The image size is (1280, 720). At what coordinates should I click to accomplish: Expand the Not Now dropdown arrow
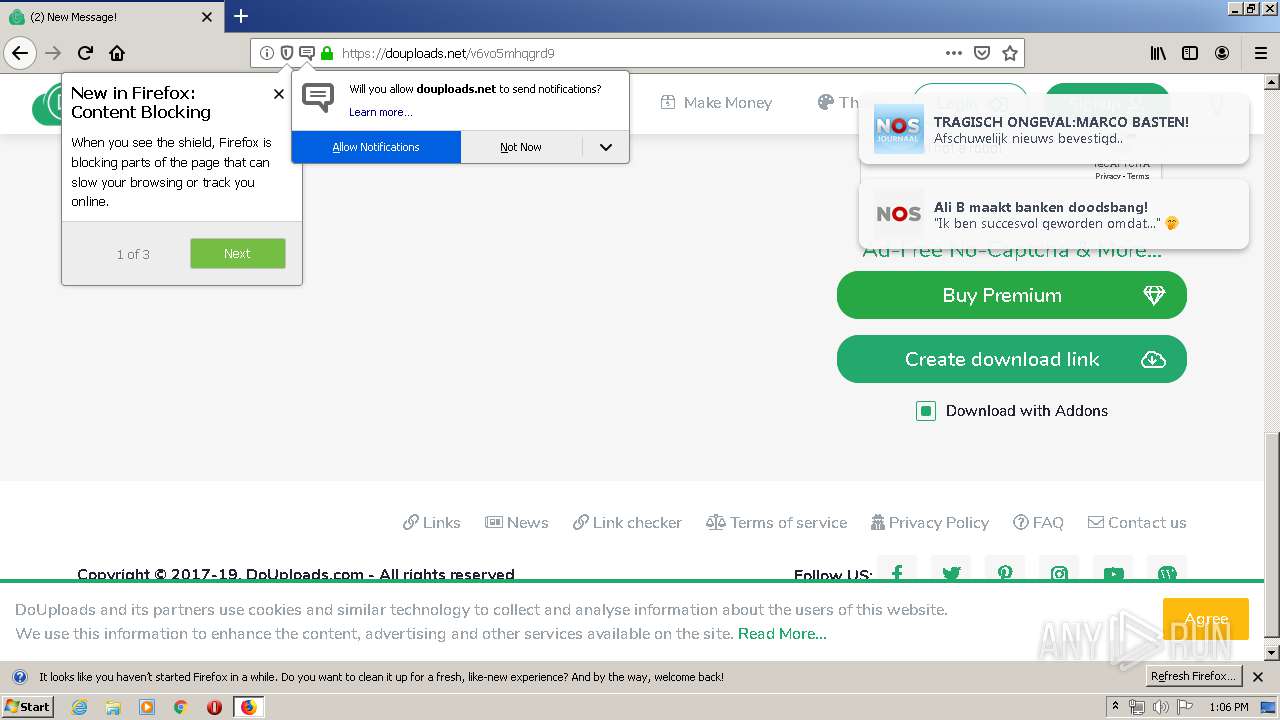tap(606, 147)
